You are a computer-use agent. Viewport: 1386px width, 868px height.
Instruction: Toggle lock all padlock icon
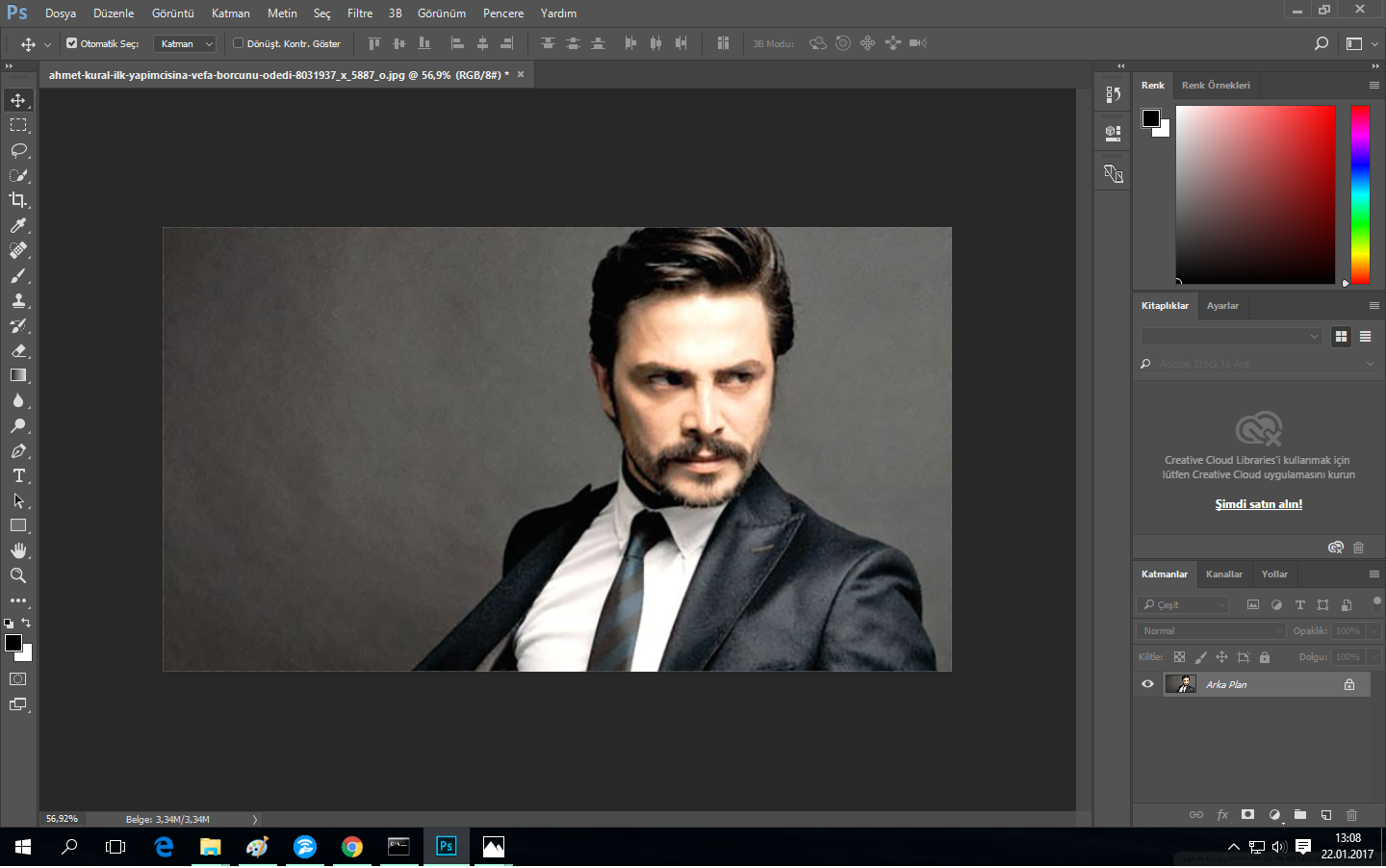(x=1265, y=657)
